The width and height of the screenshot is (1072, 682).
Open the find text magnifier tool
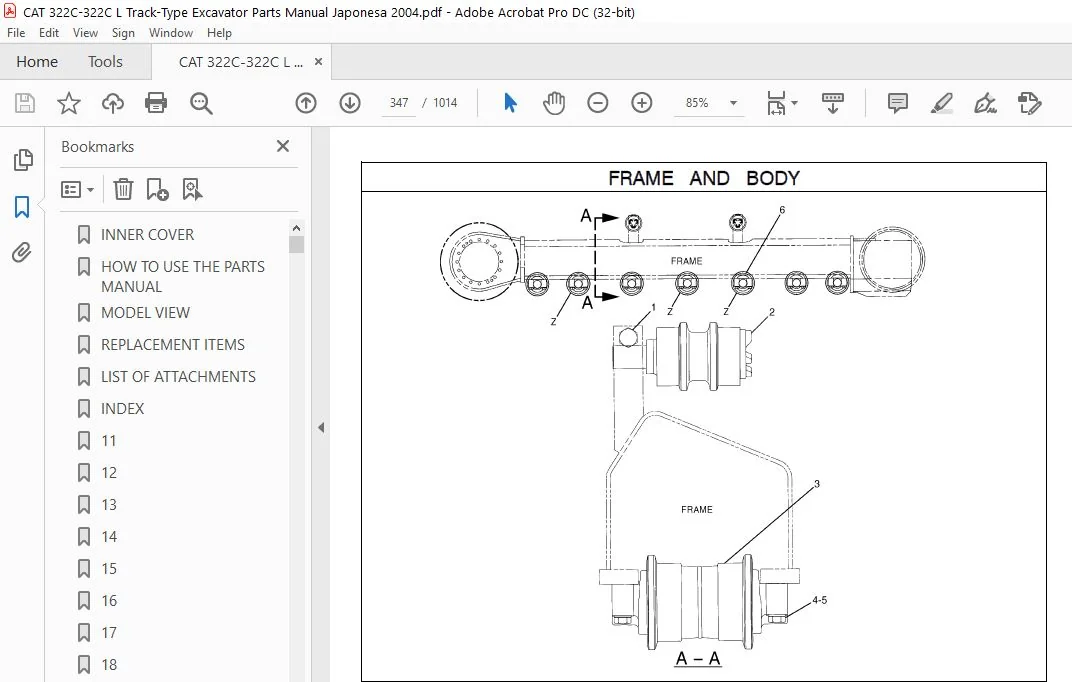[x=201, y=103]
